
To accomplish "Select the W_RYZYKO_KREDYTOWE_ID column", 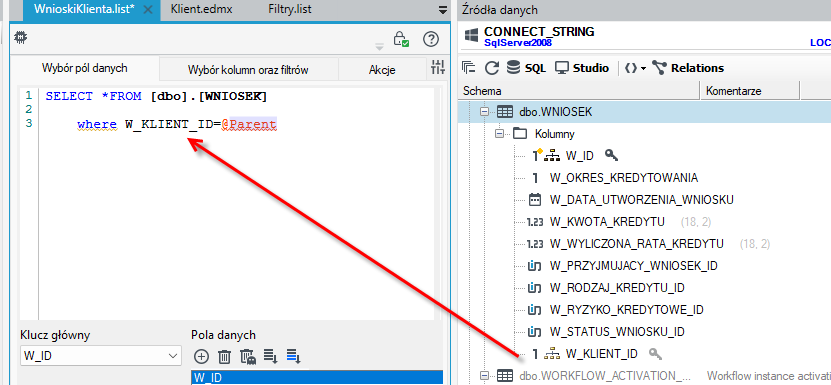I will click(627, 310).
